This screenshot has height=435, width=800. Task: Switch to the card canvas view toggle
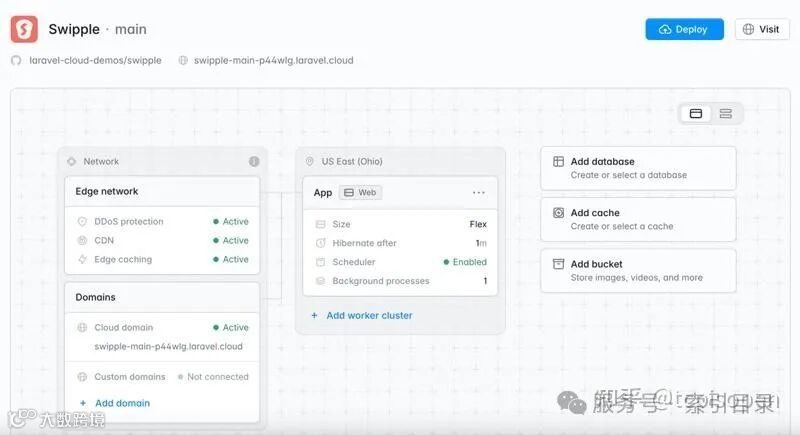[x=696, y=113]
